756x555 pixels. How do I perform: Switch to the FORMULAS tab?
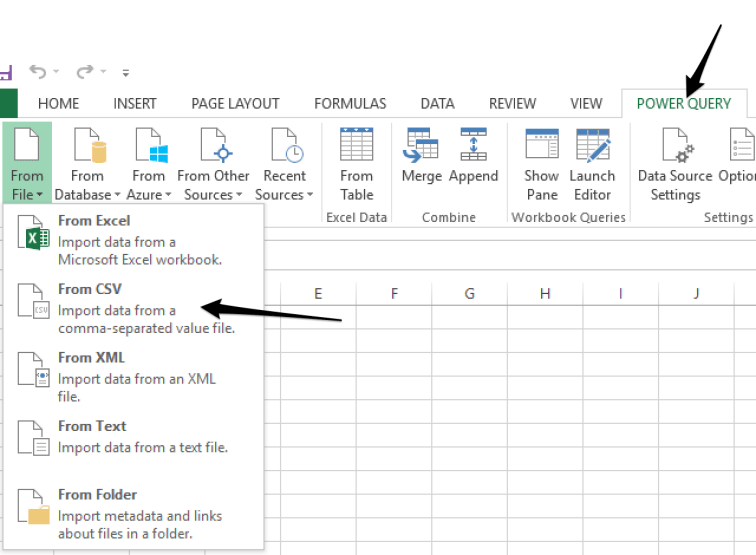point(350,103)
